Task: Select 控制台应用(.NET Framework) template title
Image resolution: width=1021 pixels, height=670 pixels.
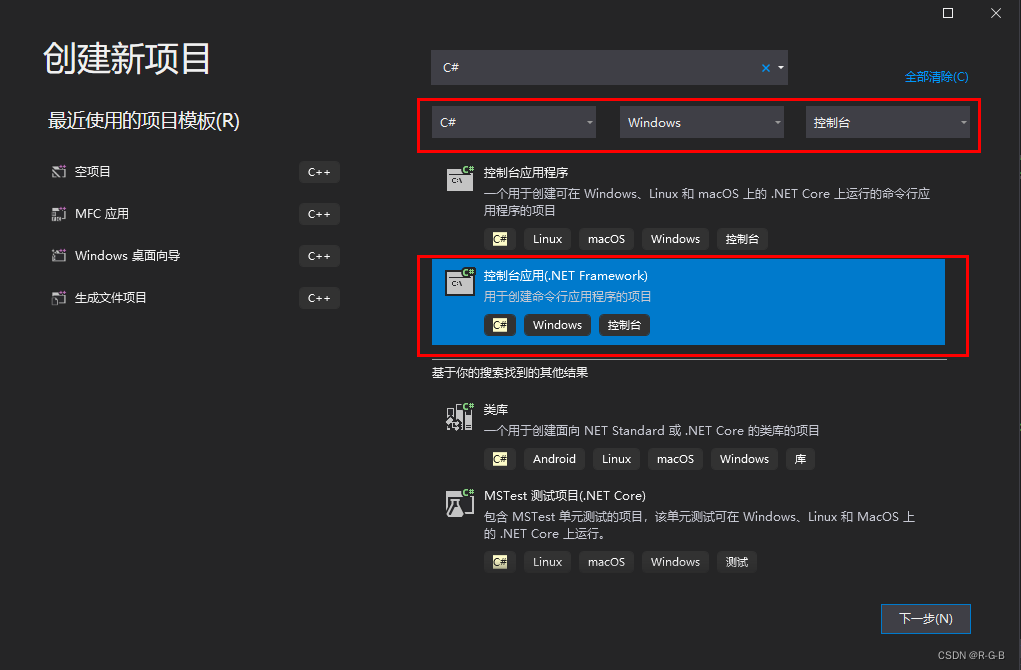Action: [566, 276]
